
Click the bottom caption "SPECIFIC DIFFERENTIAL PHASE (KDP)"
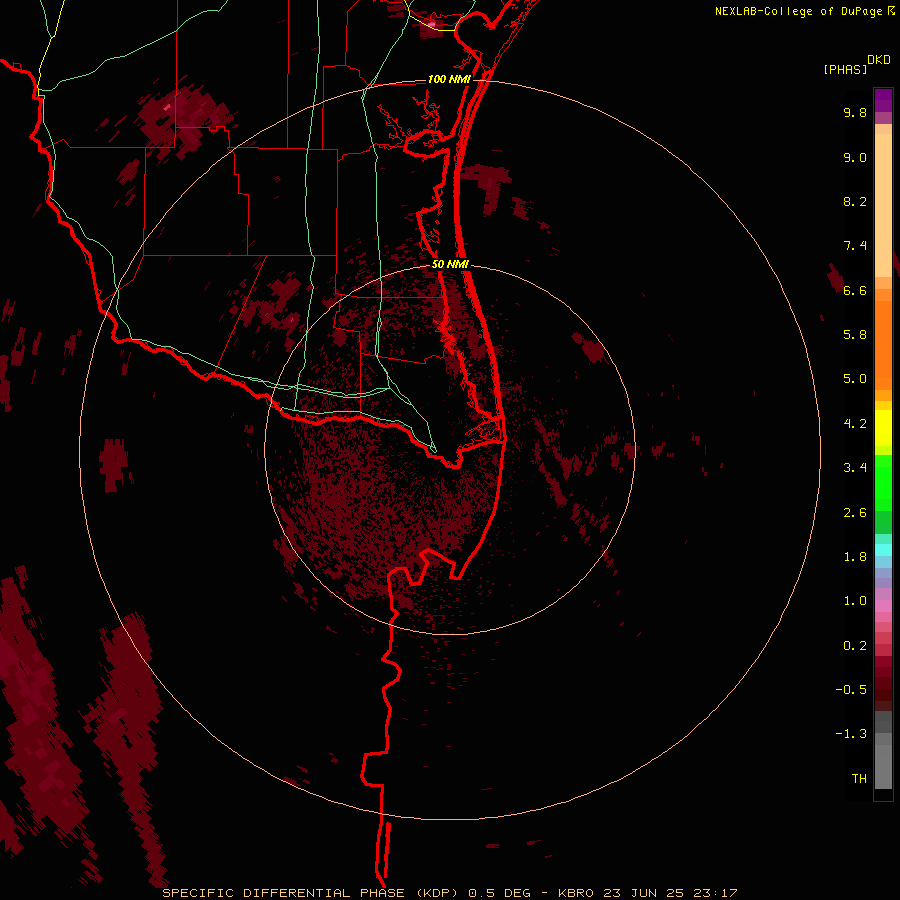[x=312, y=893]
